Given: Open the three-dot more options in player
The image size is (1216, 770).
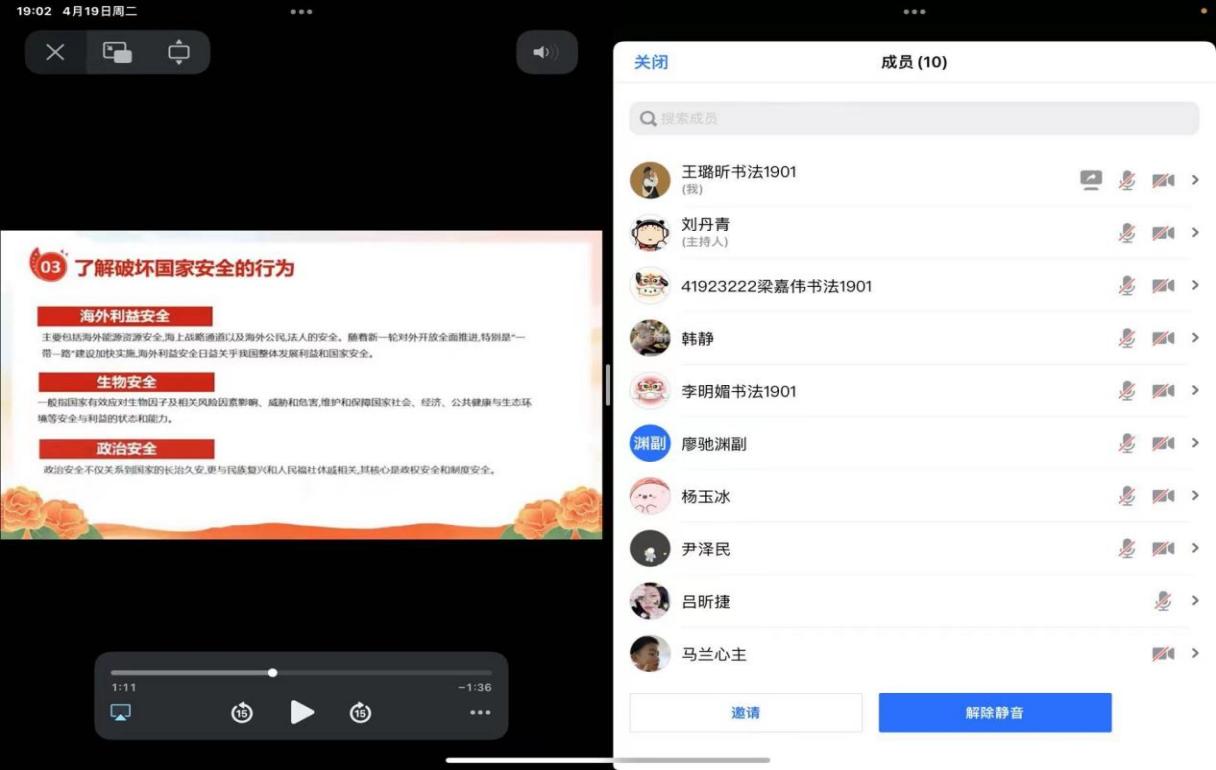Looking at the screenshot, I should tap(480, 712).
